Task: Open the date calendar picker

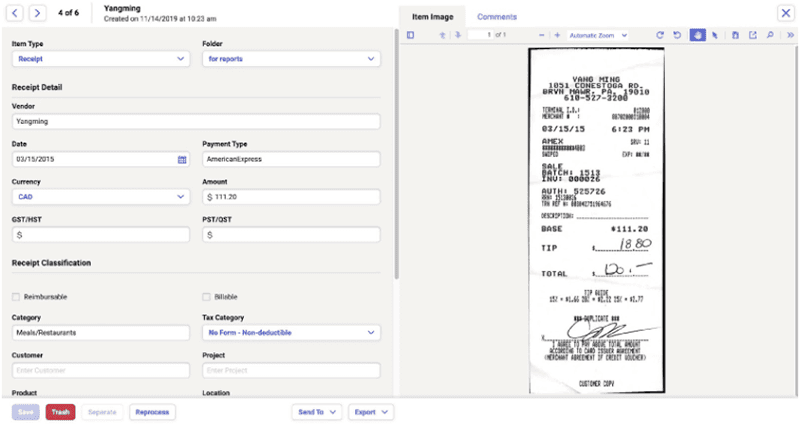Action: (182, 159)
